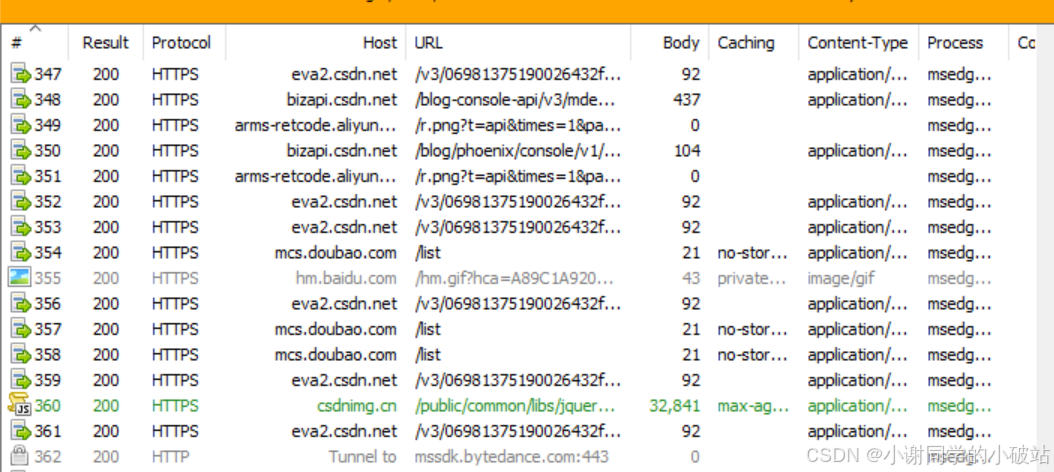This screenshot has height=472, width=1054.
Task: Sort sessions by the Result column header
Action: point(106,43)
